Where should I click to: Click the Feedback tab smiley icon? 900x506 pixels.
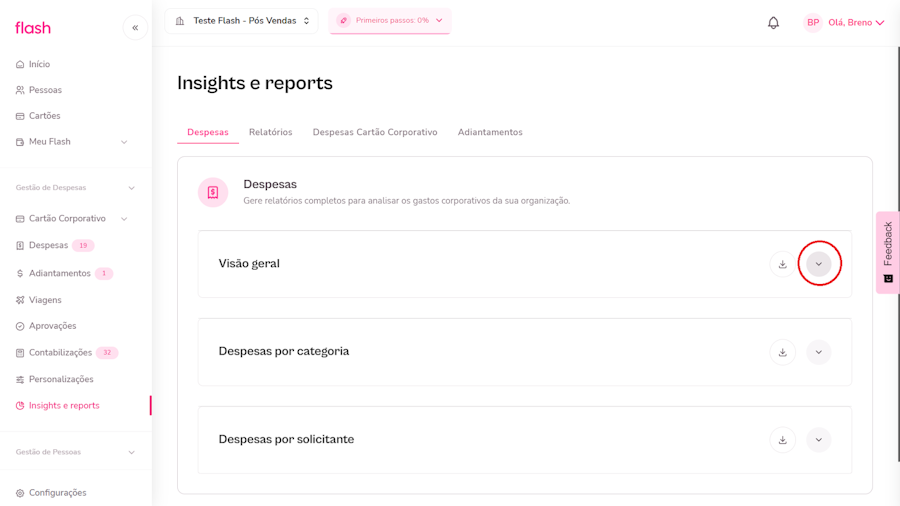coord(888,278)
